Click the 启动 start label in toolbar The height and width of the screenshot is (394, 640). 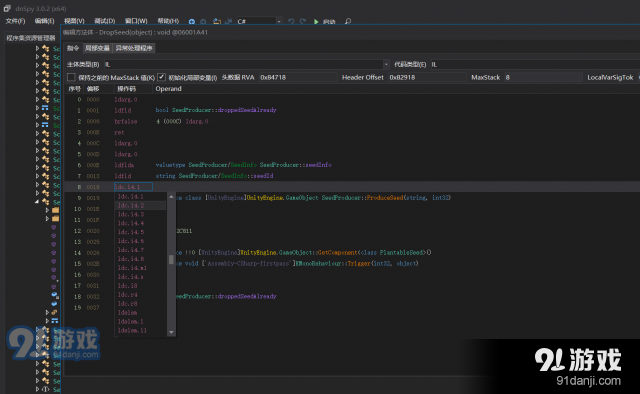click(x=329, y=22)
